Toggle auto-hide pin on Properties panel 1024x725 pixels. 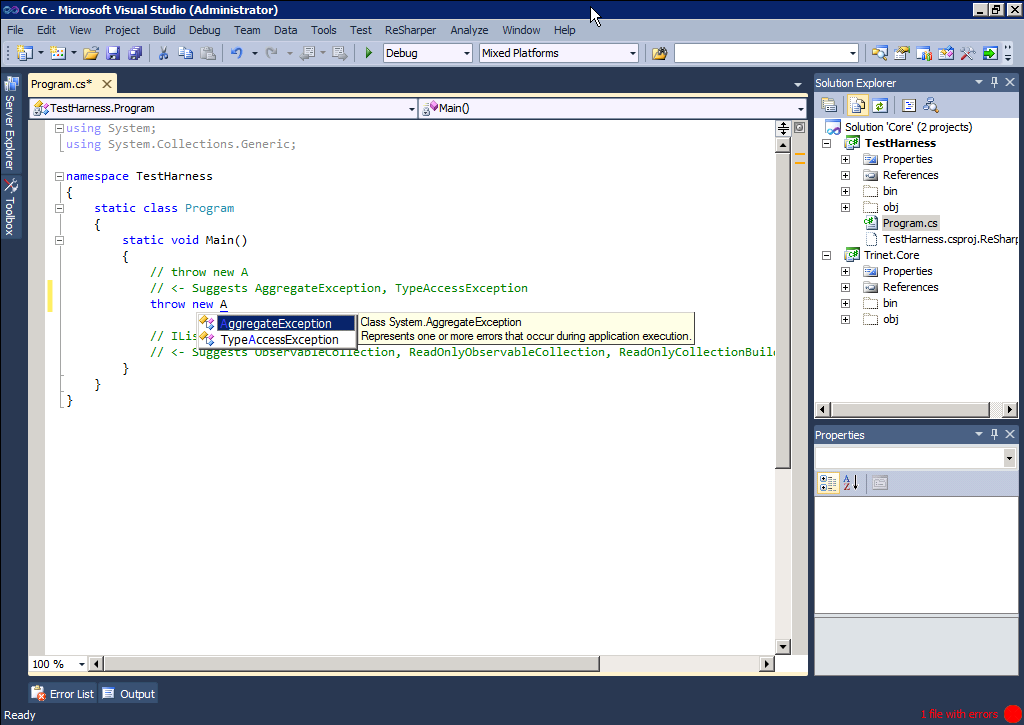[994, 434]
